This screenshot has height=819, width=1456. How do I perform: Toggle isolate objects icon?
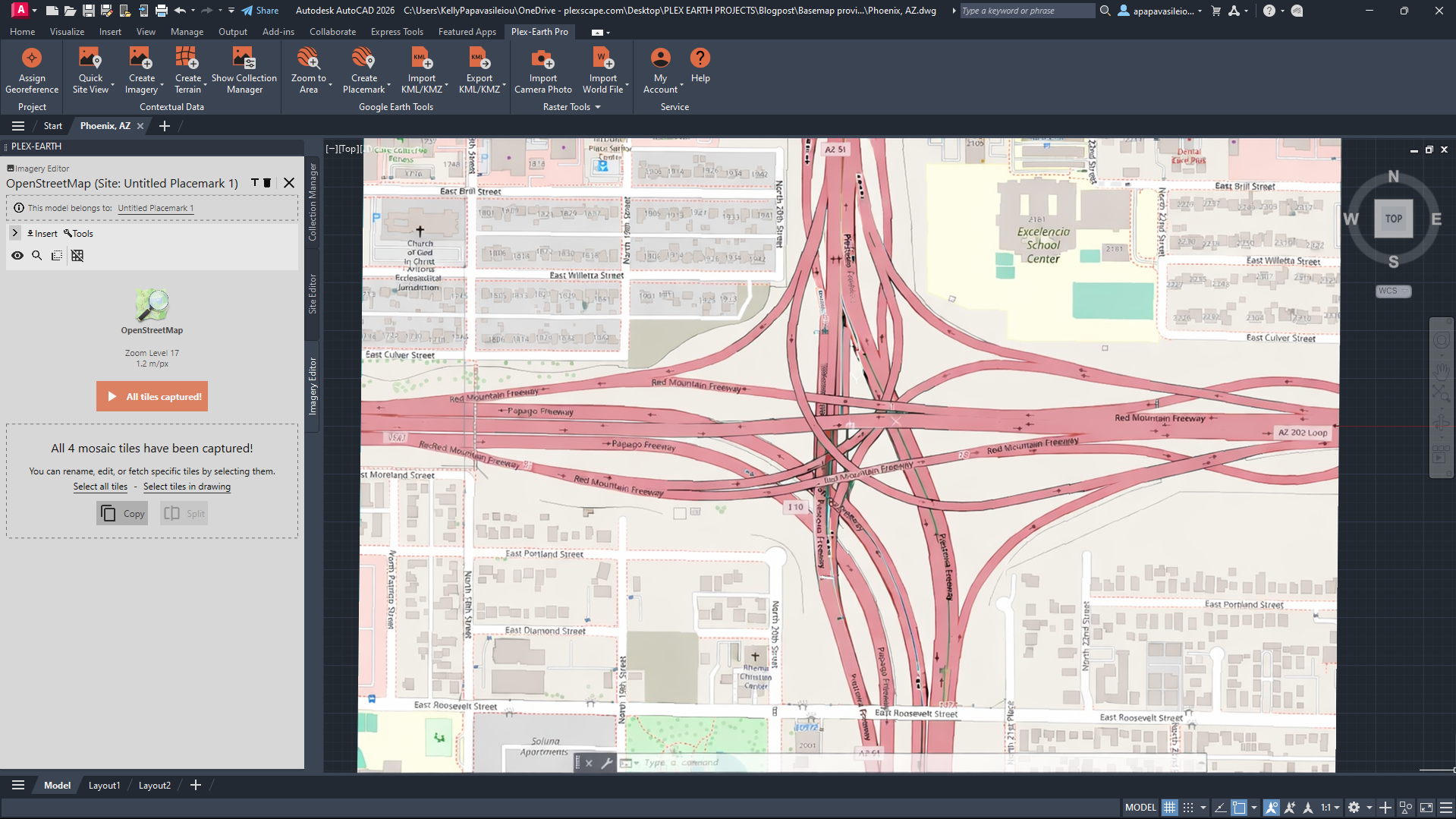pyautogui.click(x=1406, y=808)
